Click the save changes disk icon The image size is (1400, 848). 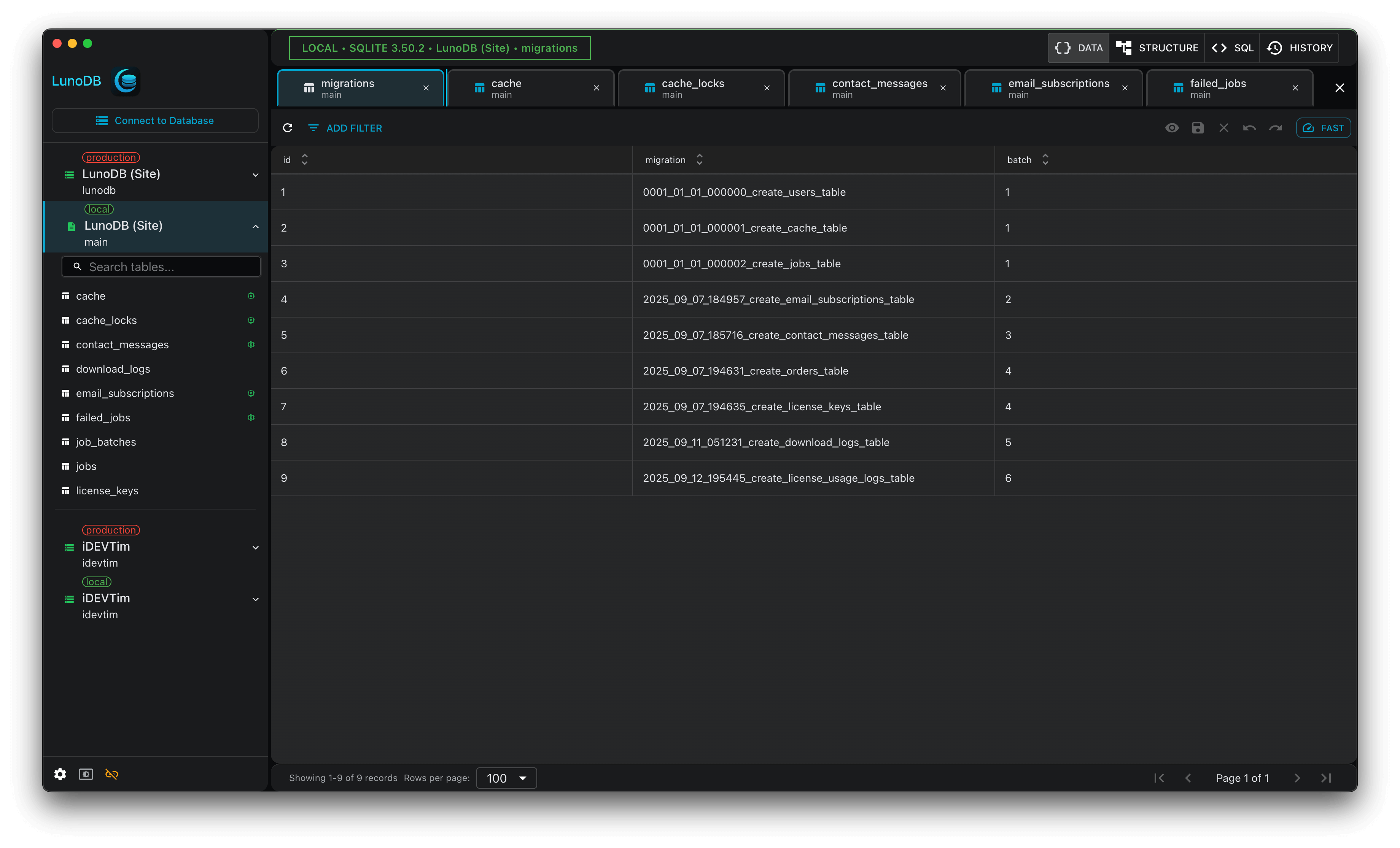point(1198,128)
